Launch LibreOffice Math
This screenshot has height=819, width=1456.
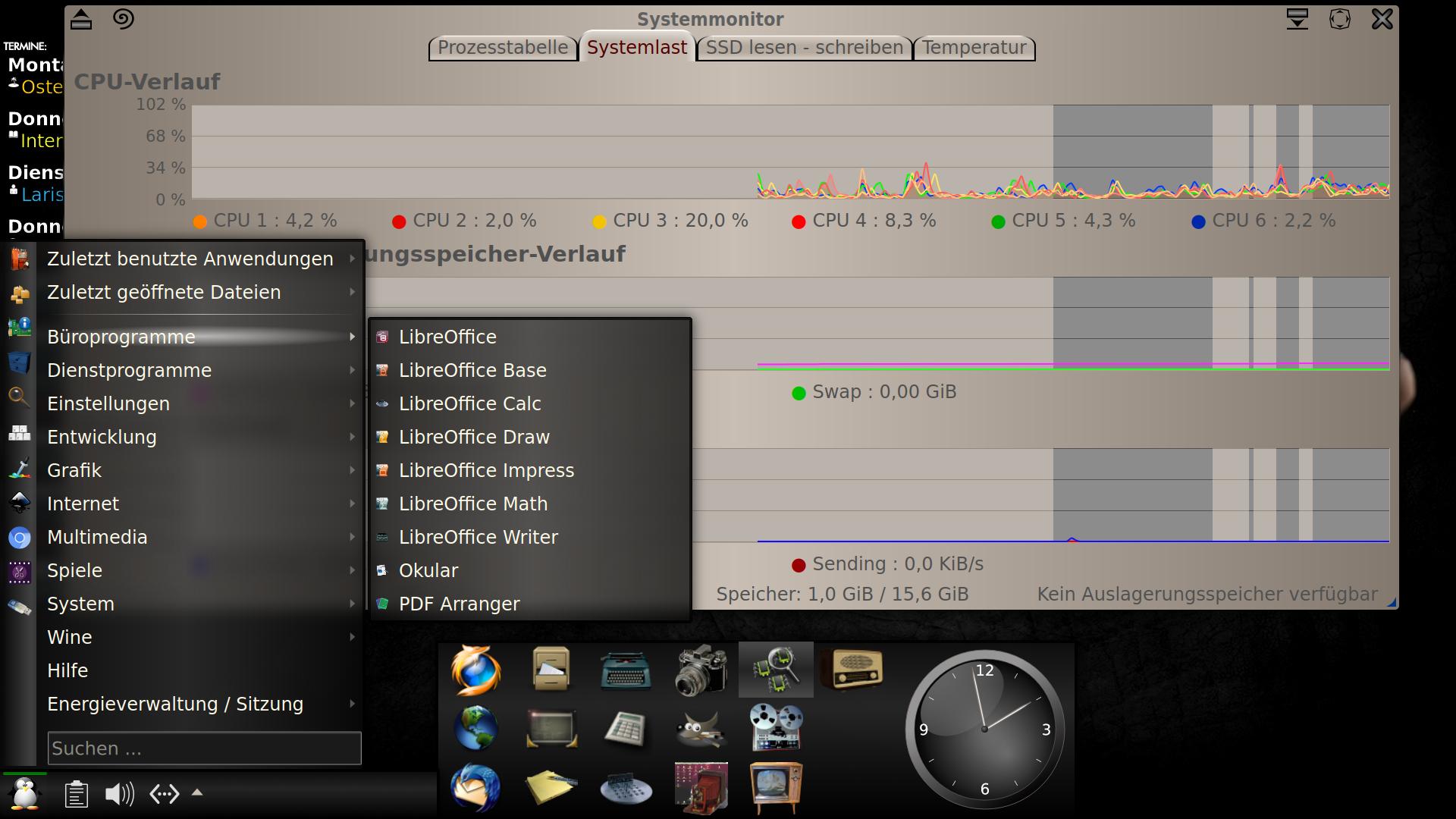(x=530, y=504)
